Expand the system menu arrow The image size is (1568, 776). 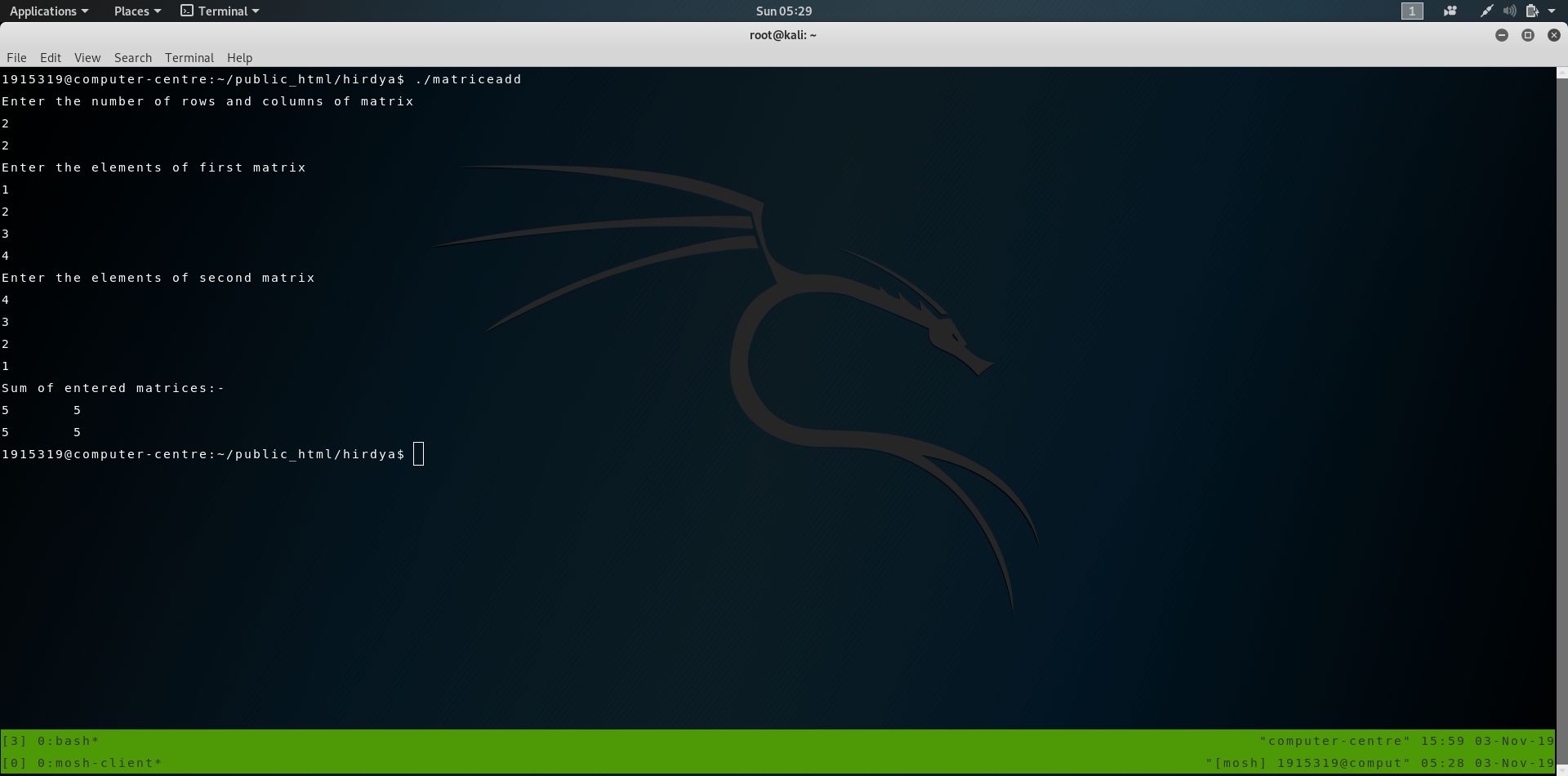[1552, 11]
